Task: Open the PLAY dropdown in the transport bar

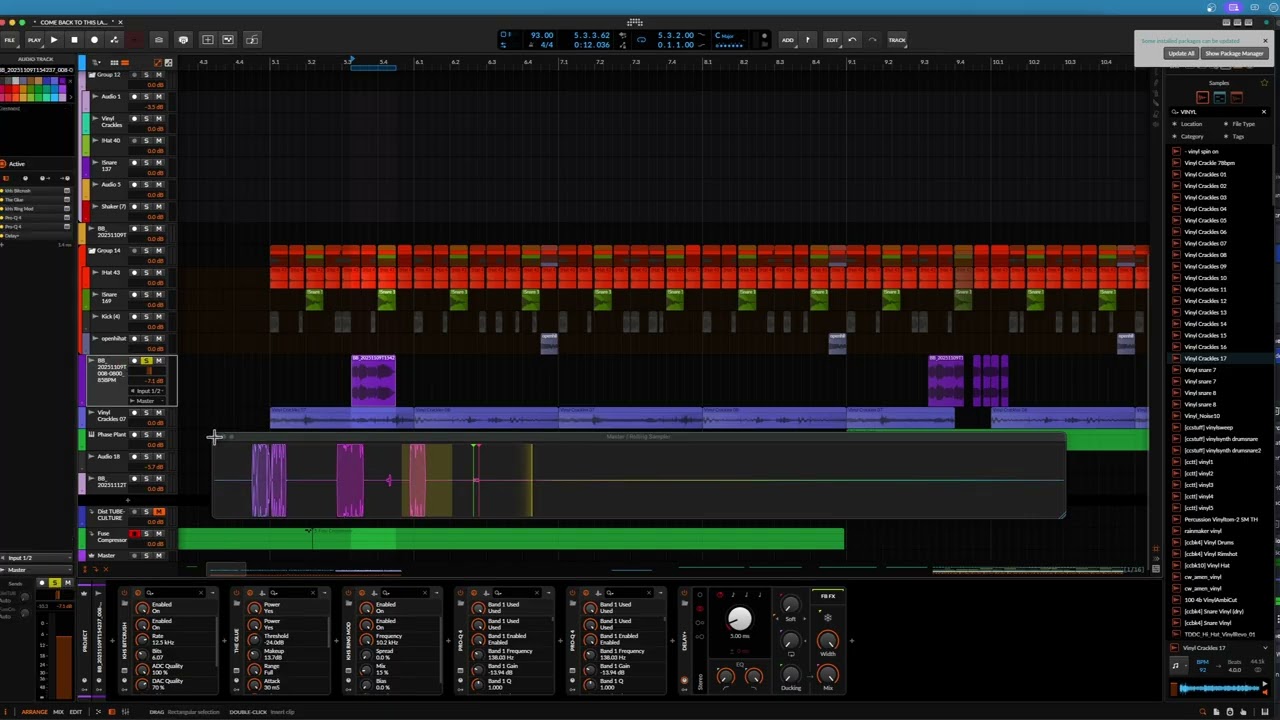Action: pos(35,40)
